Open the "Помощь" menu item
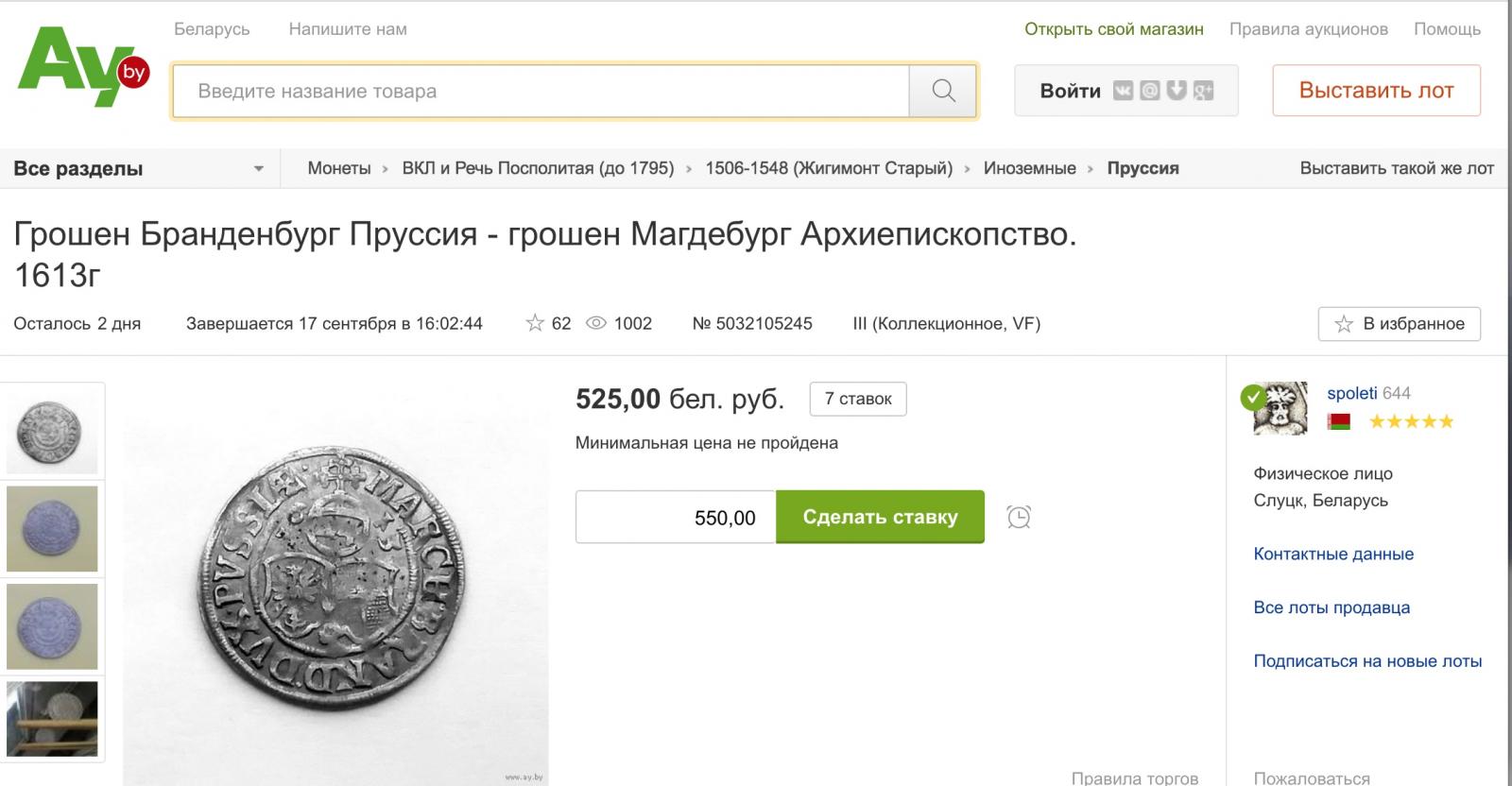The image size is (1512, 786). pyautogui.click(x=1447, y=29)
